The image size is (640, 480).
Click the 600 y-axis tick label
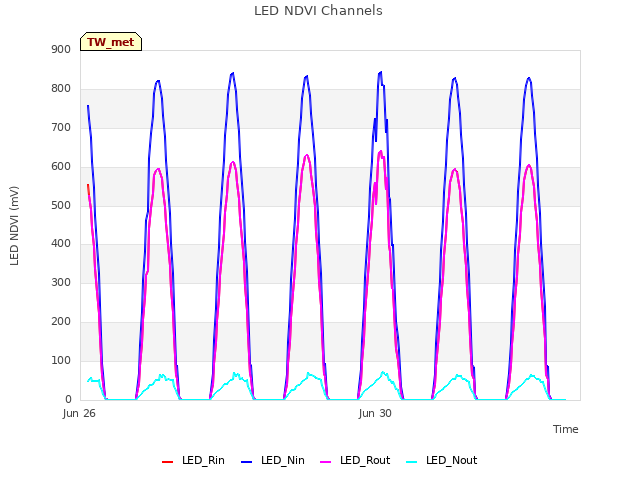[61, 167]
